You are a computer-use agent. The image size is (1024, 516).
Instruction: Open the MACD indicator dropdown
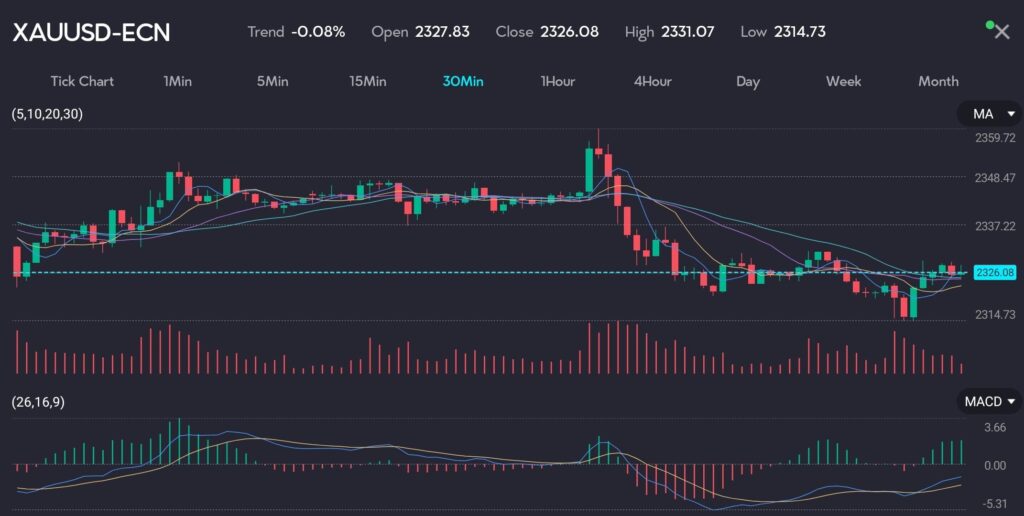pyautogui.click(x=990, y=402)
